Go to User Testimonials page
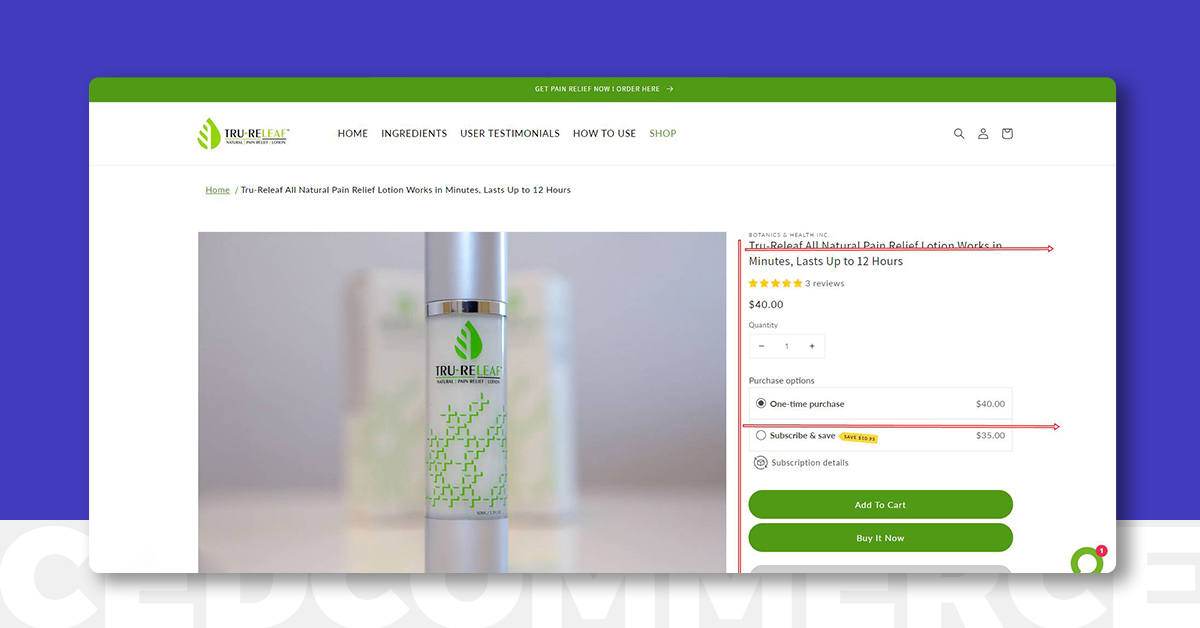Screen dimensions: 1200x628 [510, 133]
